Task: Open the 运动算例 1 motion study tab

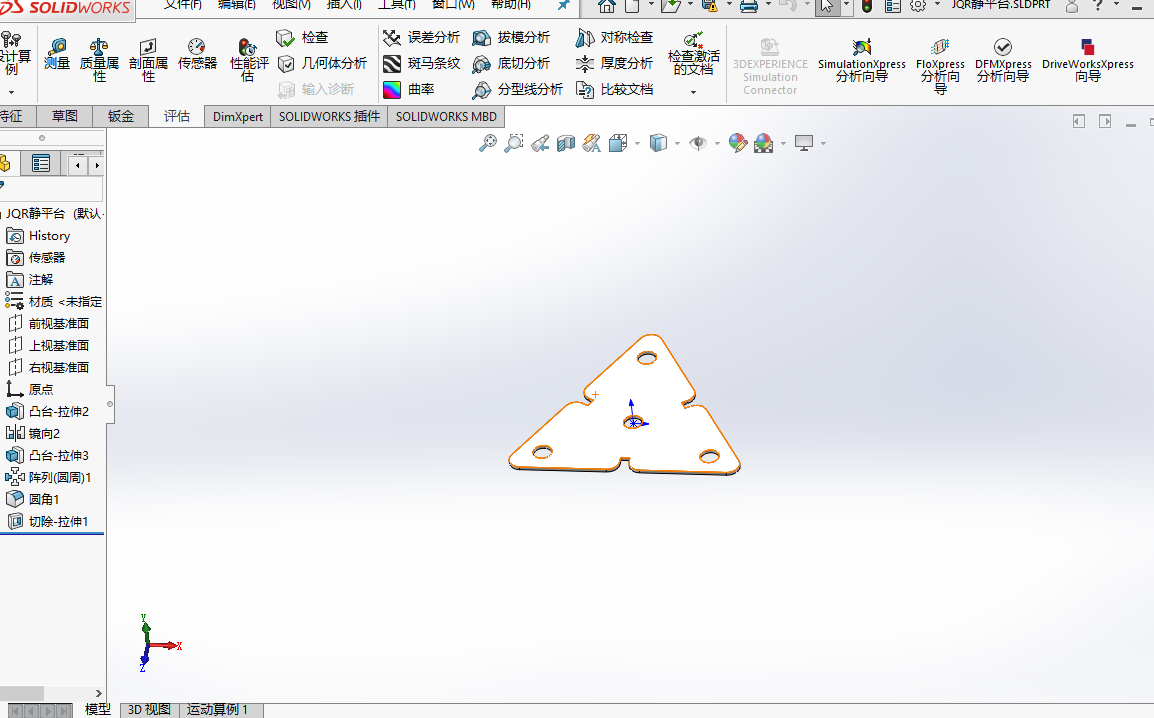Action: [x=217, y=709]
